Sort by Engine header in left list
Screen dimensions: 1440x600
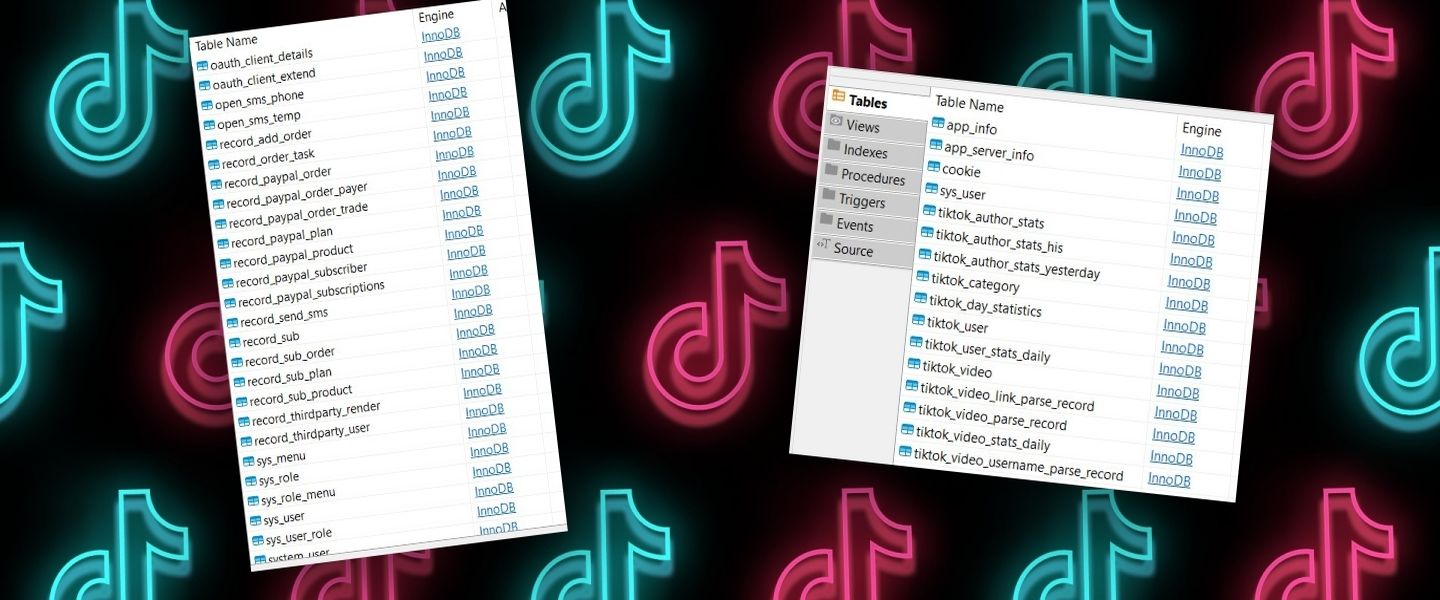point(436,15)
